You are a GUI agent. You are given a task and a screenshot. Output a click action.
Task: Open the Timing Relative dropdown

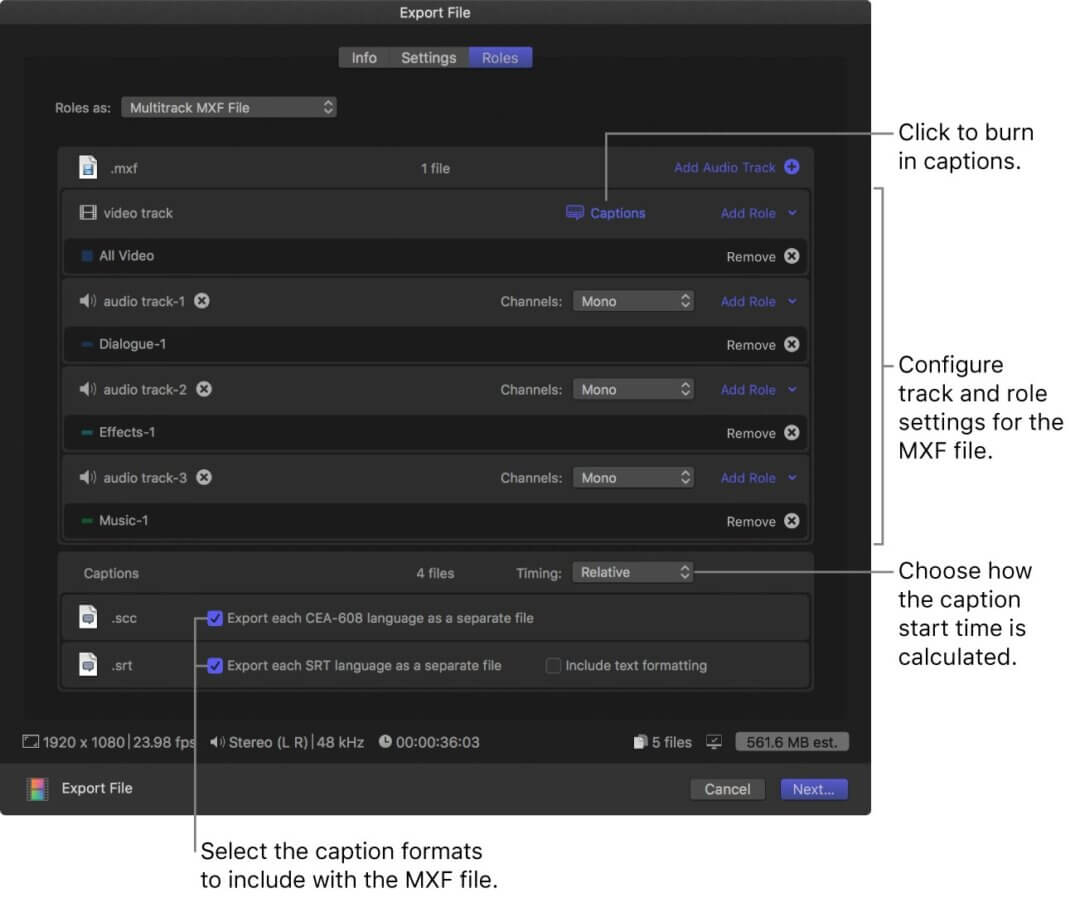click(632, 572)
